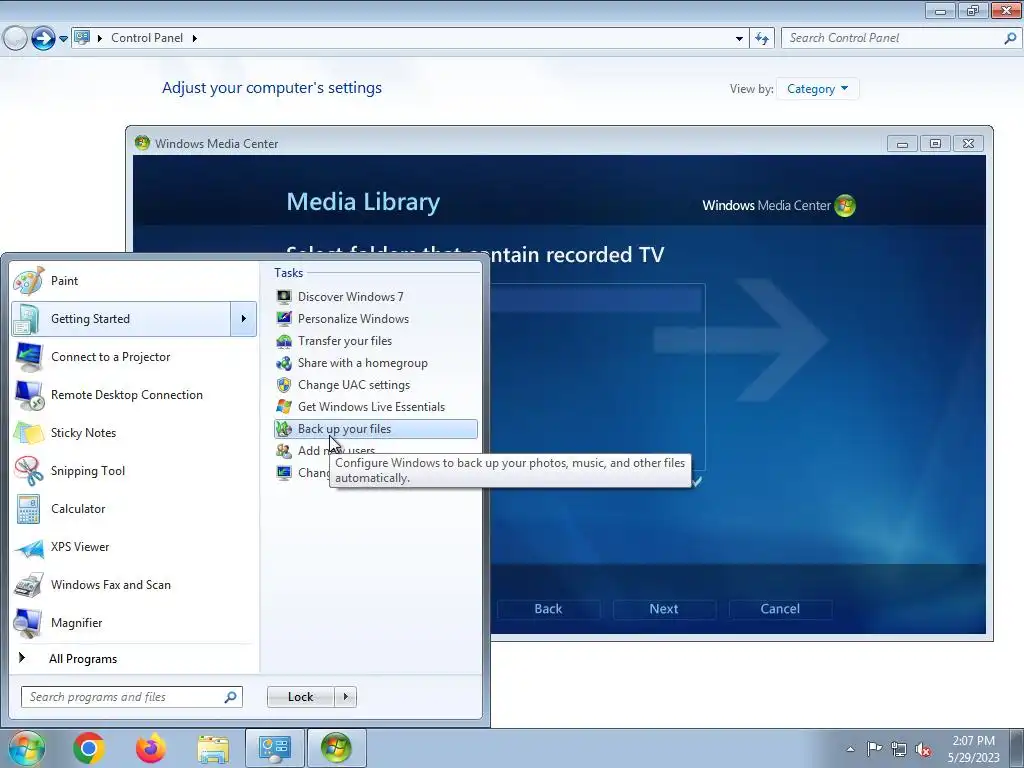The image size is (1024, 768).
Task: Click Next in Media Center
Action: pyautogui.click(x=664, y=609)
